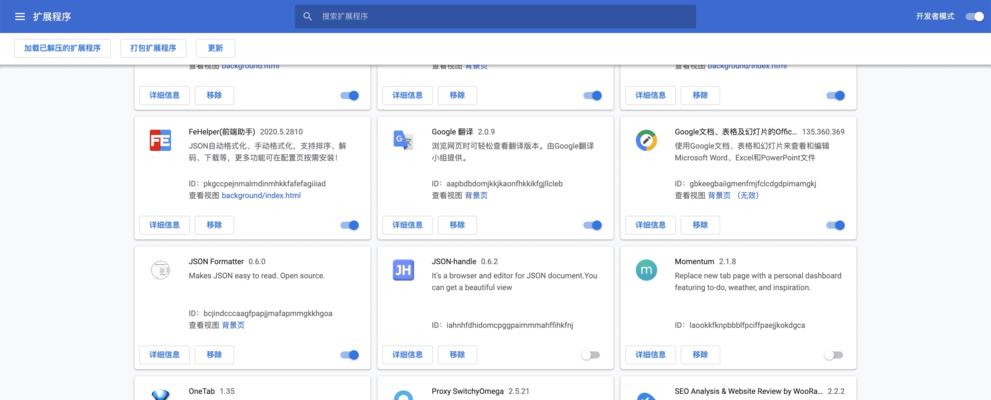
Task: Open details for JSON Formatter
Action: click(x=164, y=355)
